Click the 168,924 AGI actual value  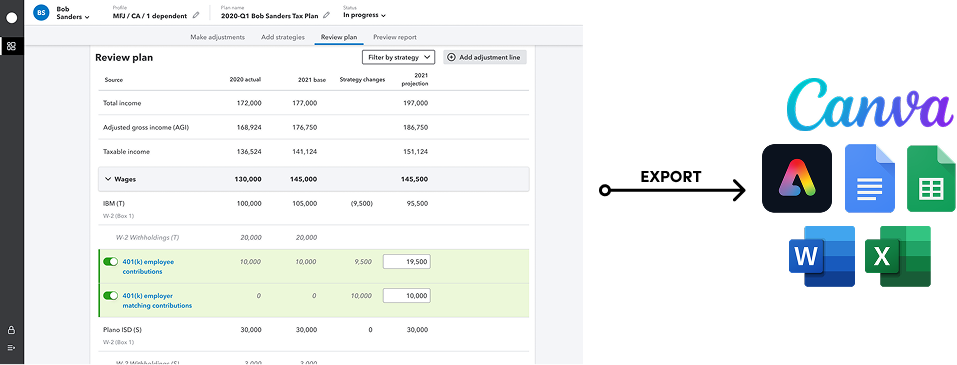point(249,128)
